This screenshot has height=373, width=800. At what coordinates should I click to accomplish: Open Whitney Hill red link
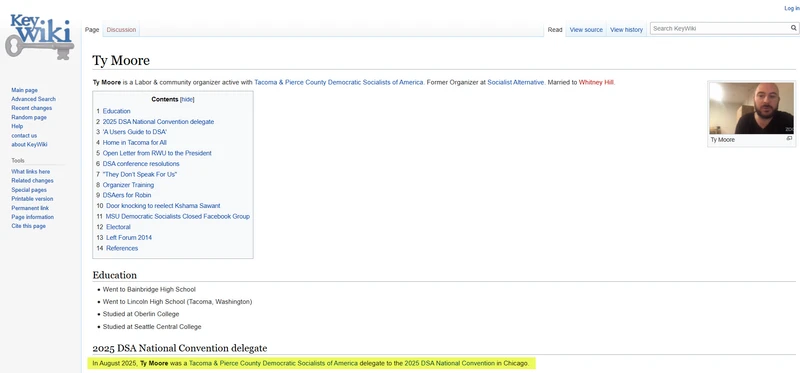(x=596, y=82)
